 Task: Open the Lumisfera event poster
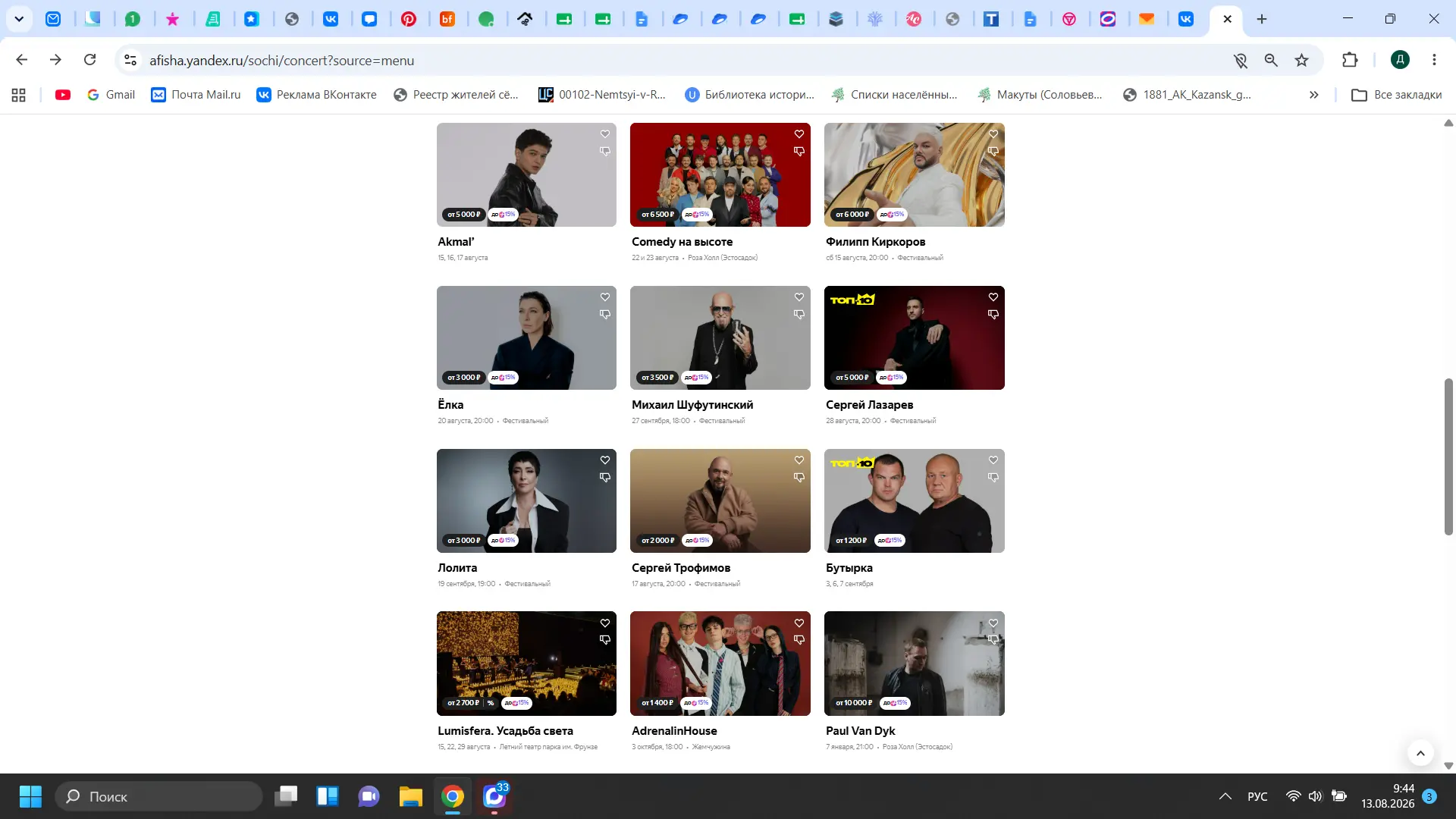point(526,664)
